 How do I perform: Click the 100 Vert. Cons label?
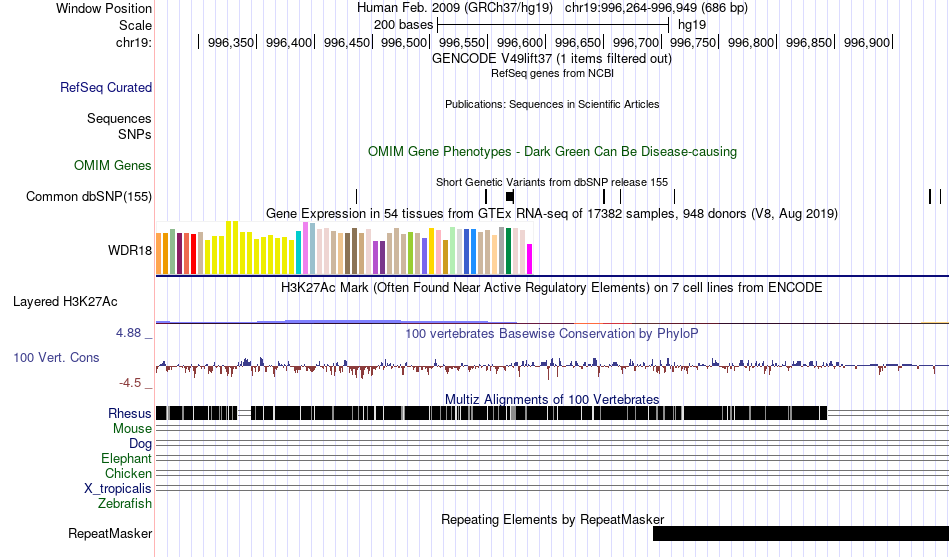coord(56,358)
